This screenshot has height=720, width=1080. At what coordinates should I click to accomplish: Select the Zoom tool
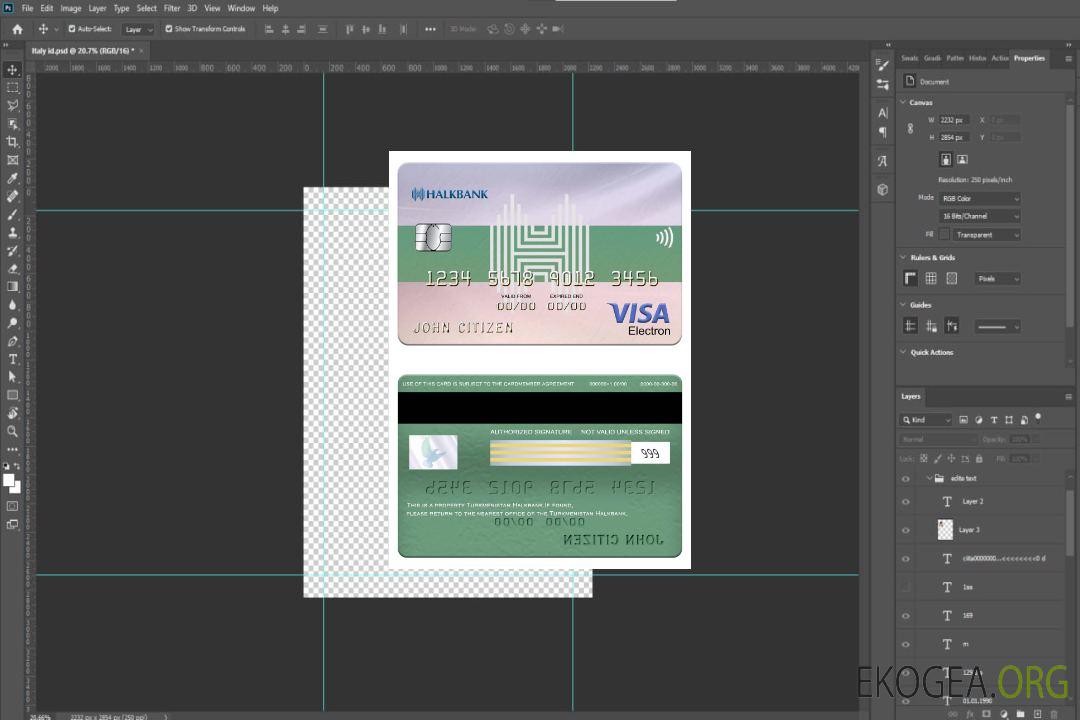coord(12,431)
